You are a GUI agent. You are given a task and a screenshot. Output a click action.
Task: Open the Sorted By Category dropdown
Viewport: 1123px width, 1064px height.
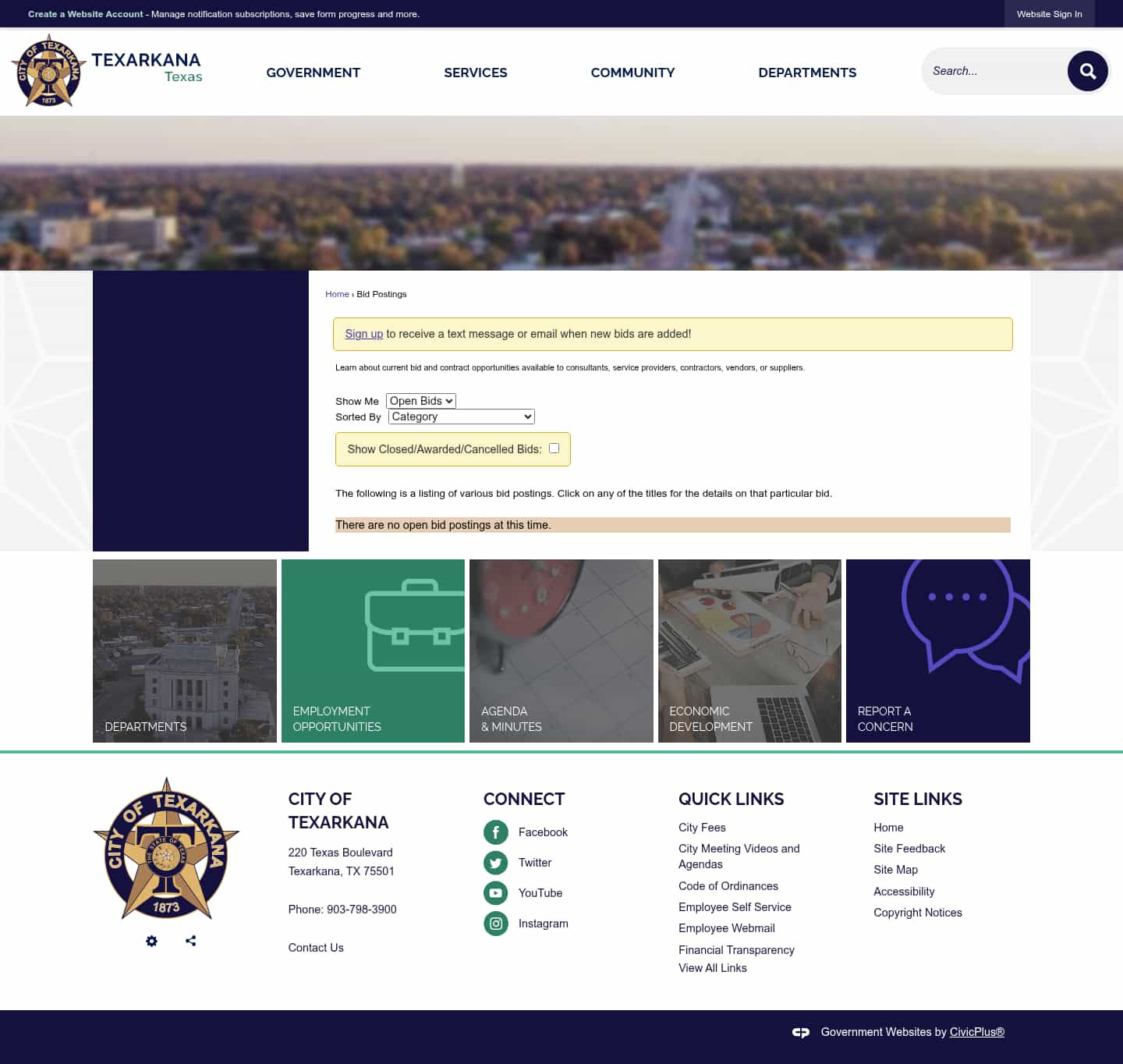pos(461,417)
